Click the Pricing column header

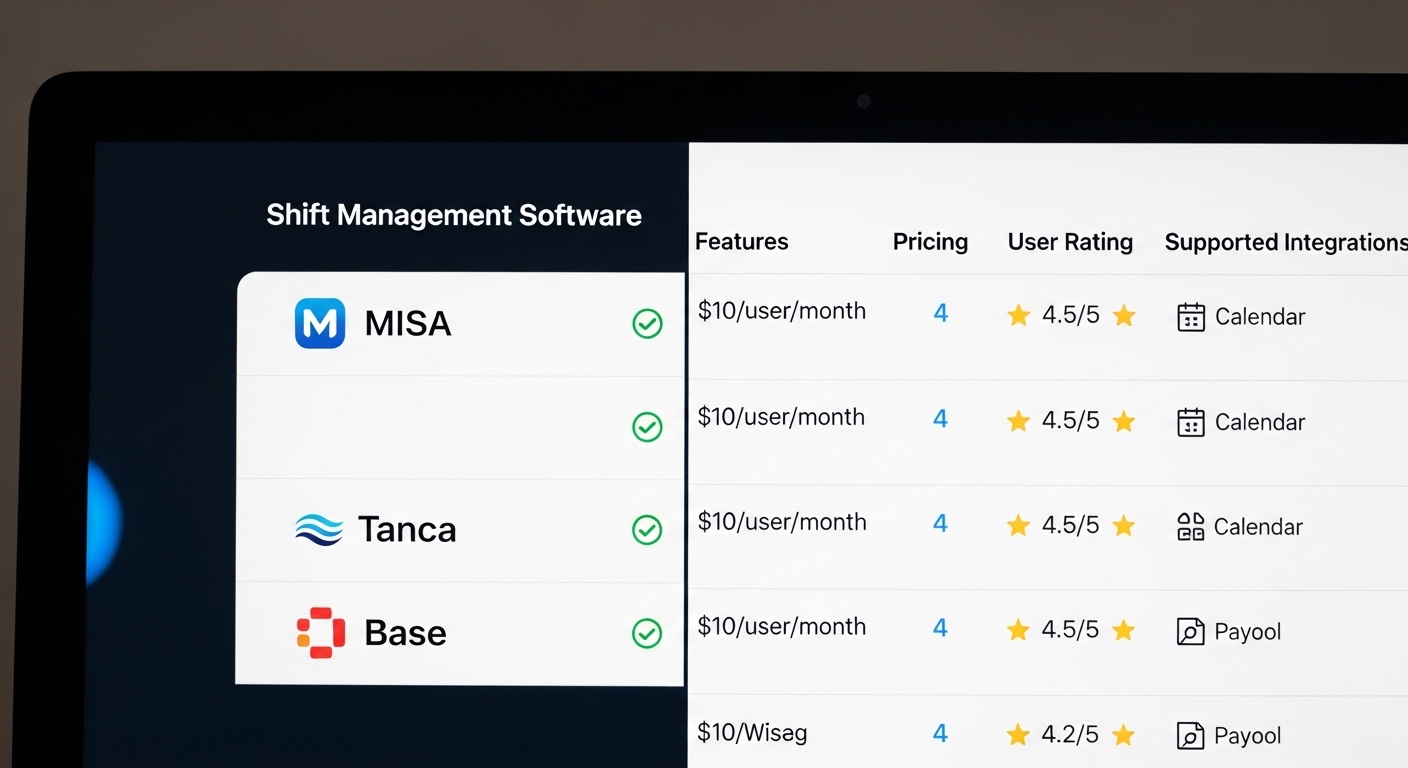coord(930,242)
